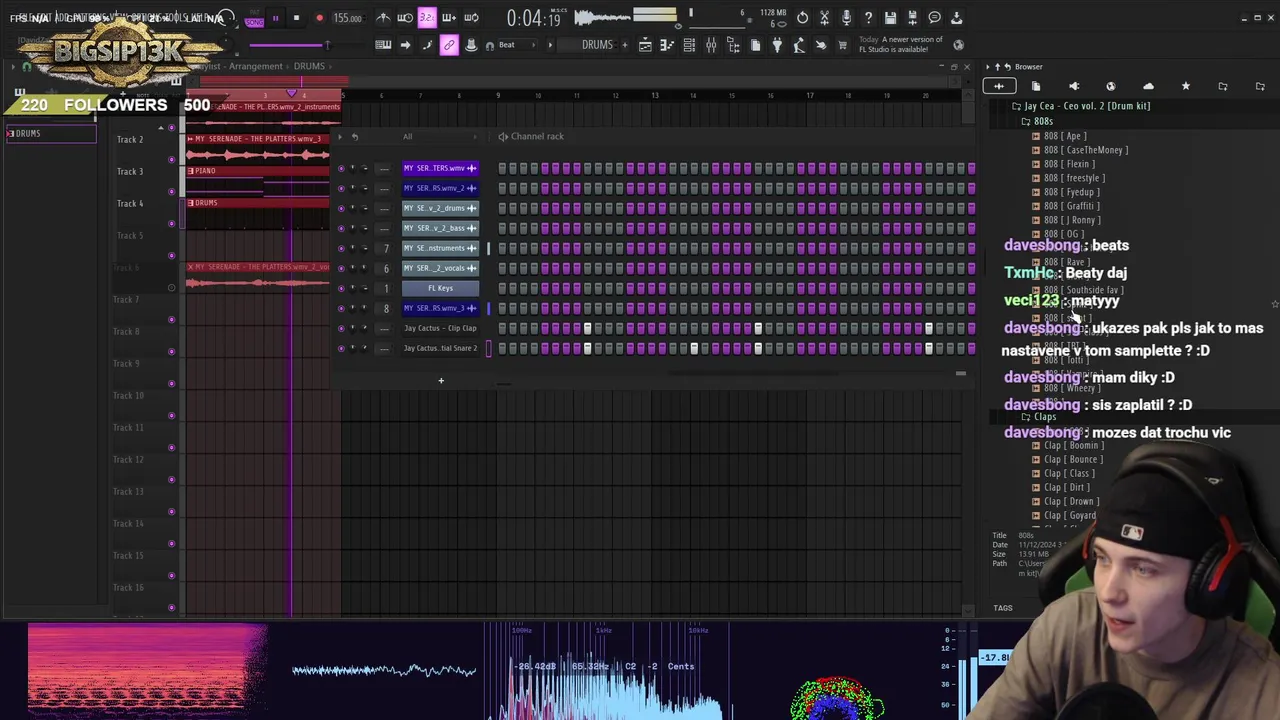
Task: Add a new channel with the plus
Action: (x=440, y=380)
